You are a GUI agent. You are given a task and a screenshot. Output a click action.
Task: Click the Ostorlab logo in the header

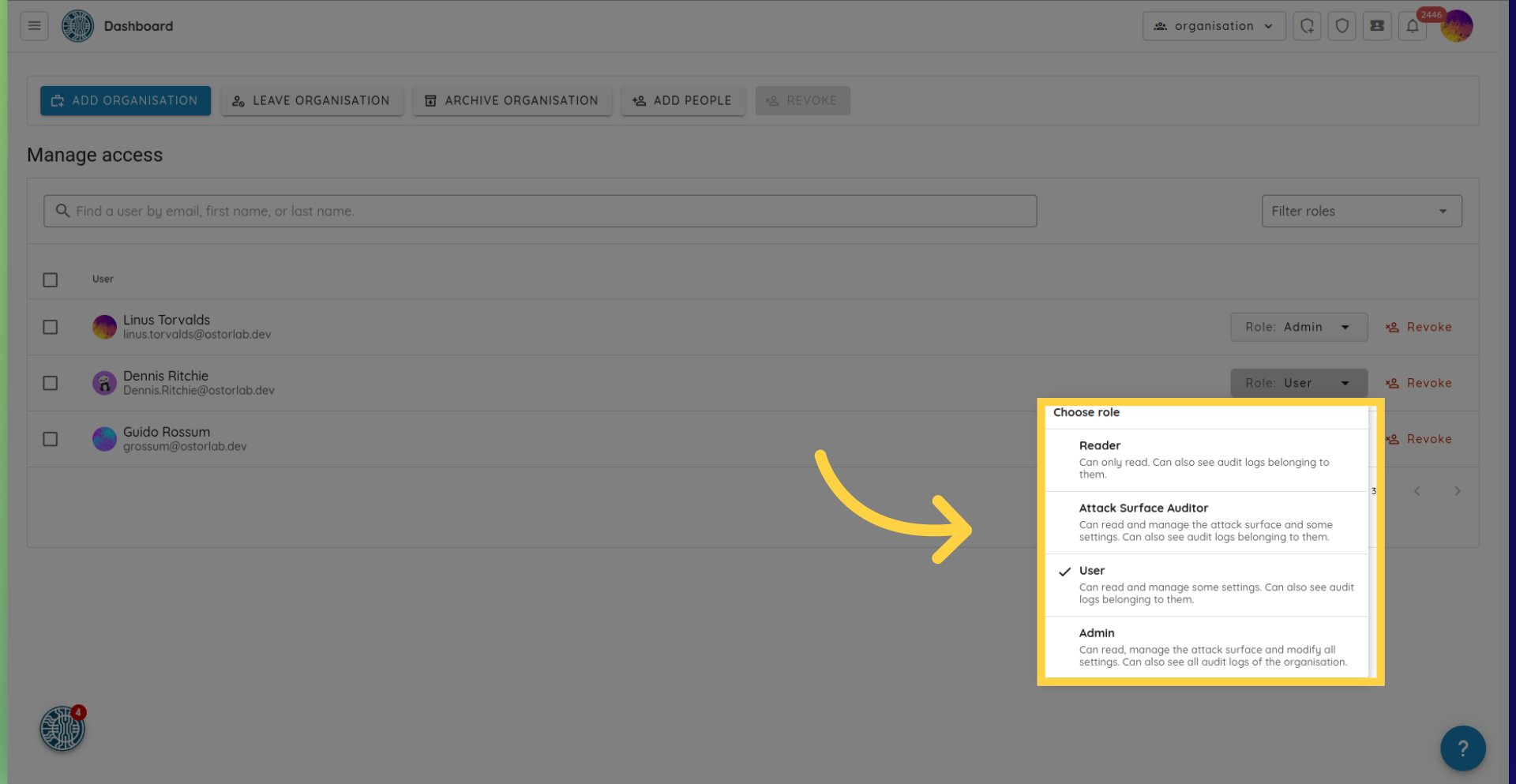[77, 26]
